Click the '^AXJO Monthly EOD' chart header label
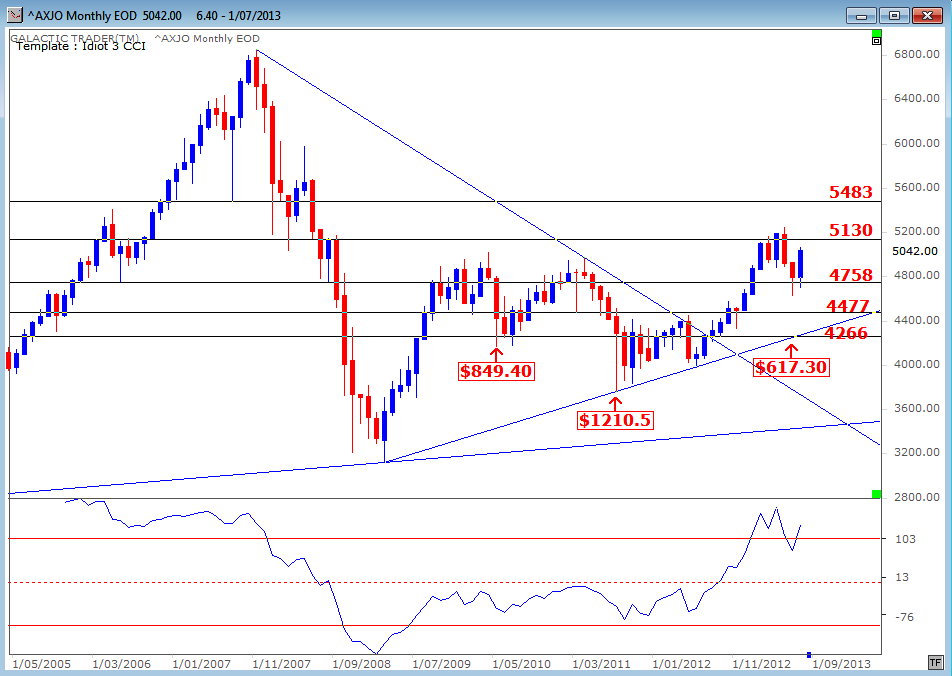This screenshot has height=676, width=952. click(206, 38)
